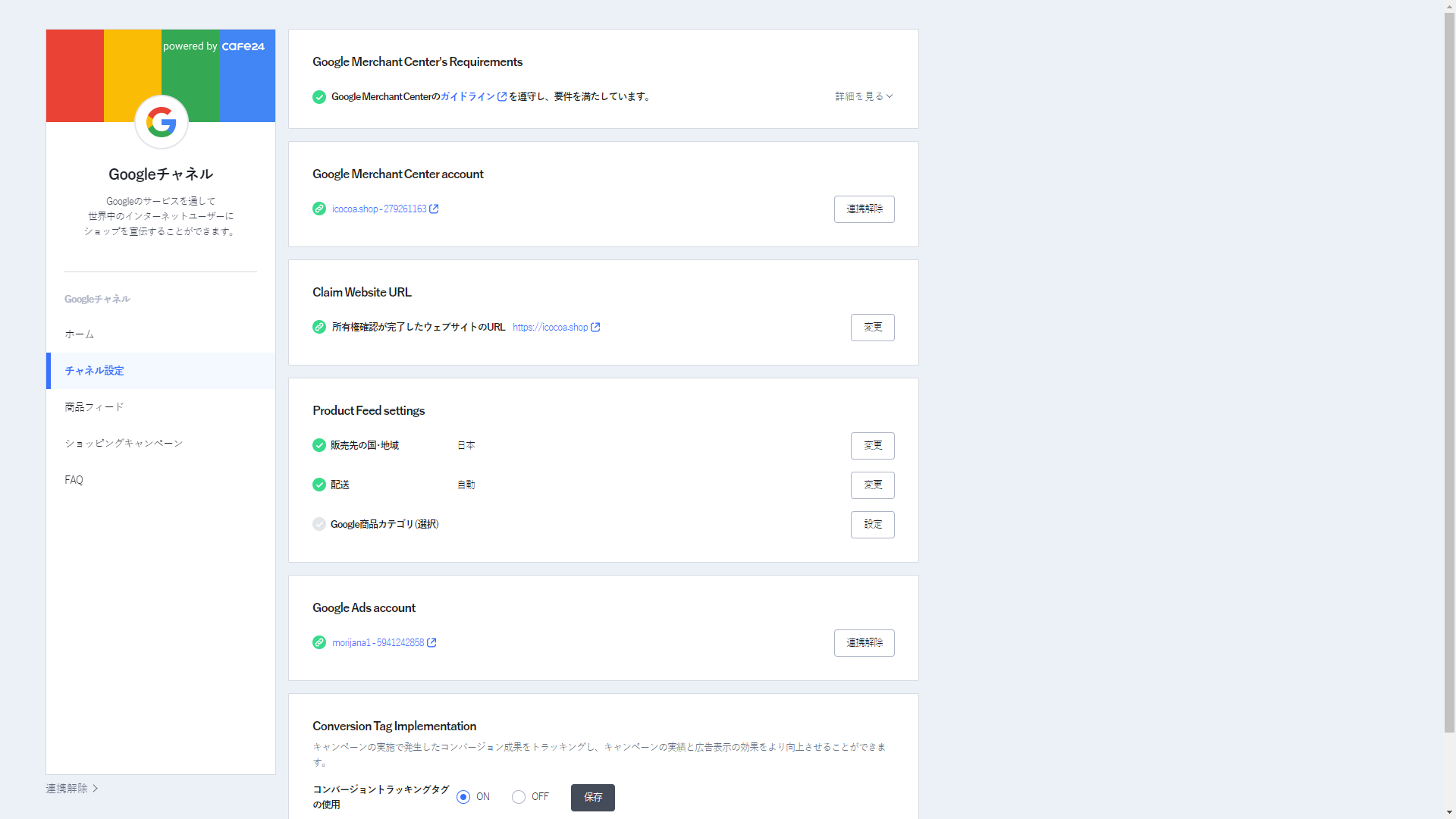The width and height of the screenshot is (1456, 819).
Task: Select チャネル設定 in the sidebar
Action: [161, 371]
